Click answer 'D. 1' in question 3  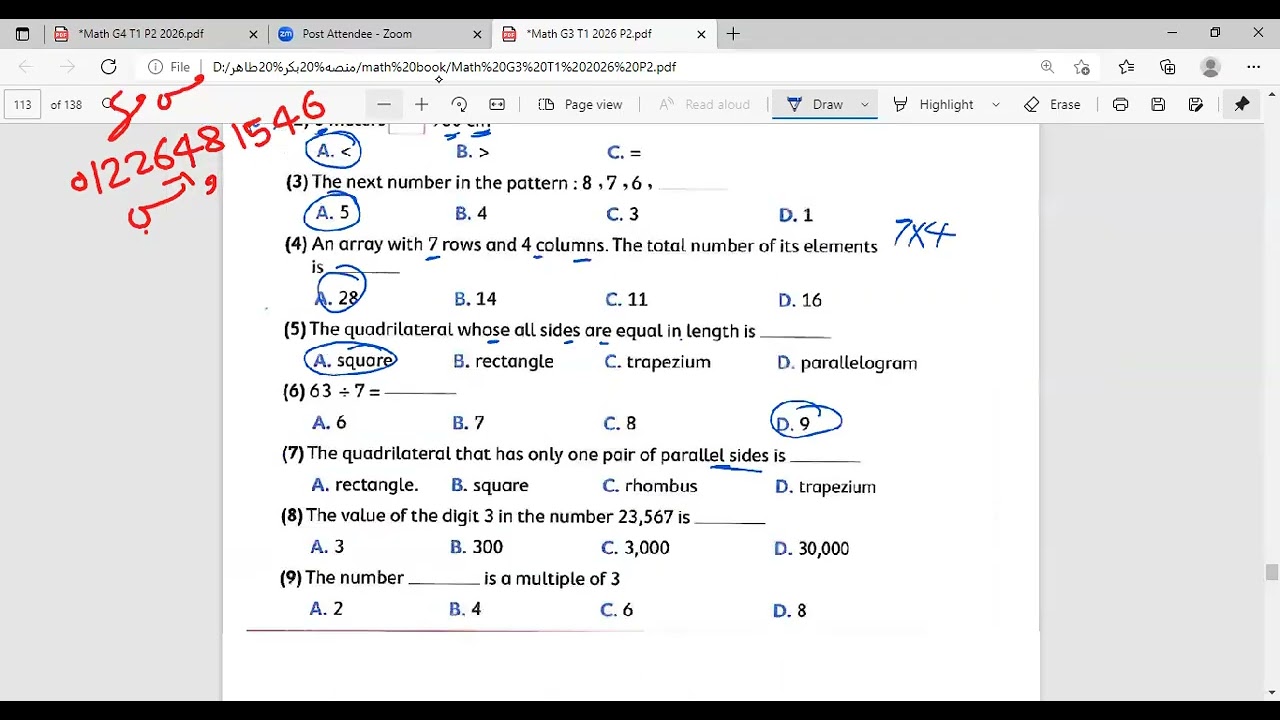point(796,215)
